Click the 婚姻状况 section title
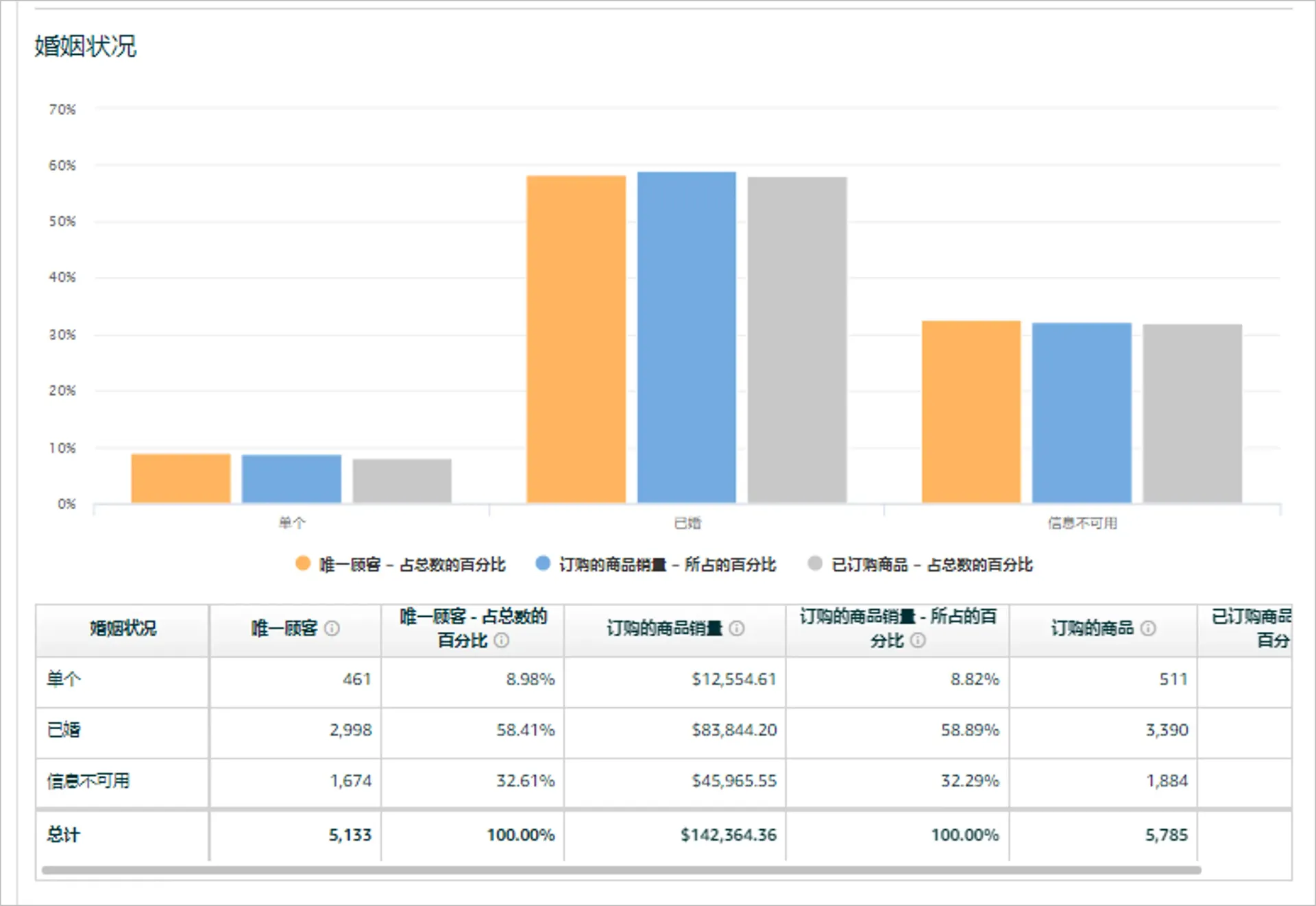Image resolution: width=1316 pixels, height=906 pixels. point(86,46)
